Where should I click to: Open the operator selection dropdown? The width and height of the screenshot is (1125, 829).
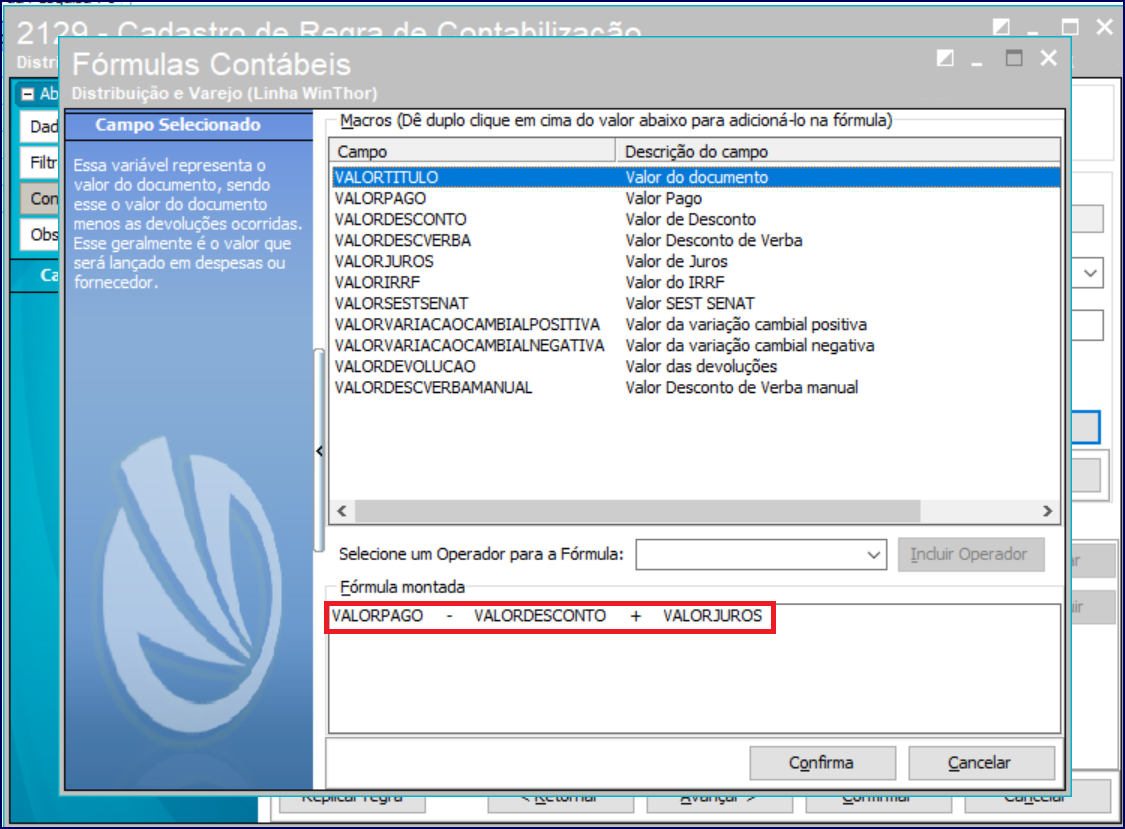coord(873,555)
